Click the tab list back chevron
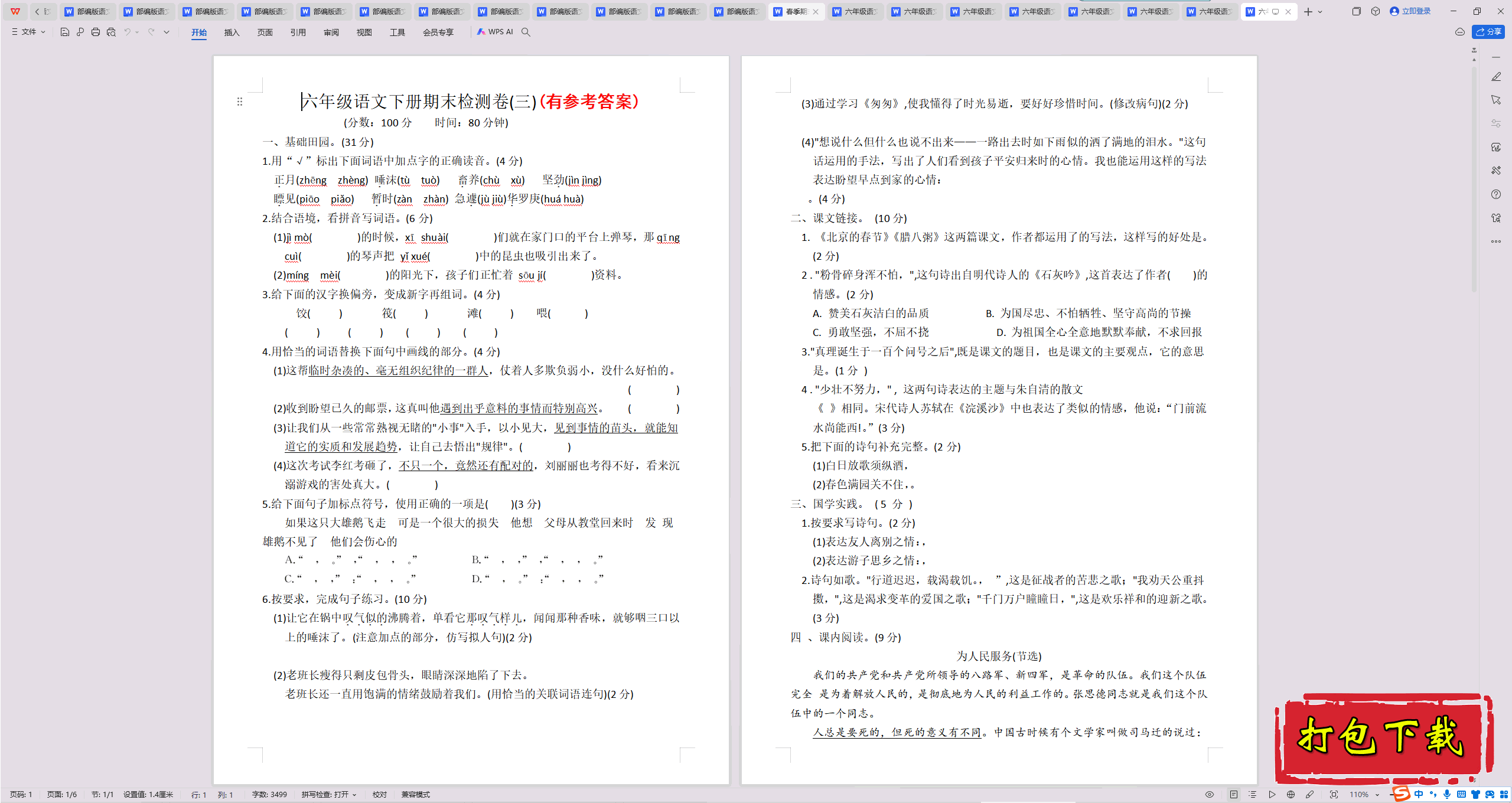The height and width of the screenshot is (803, 1512). 37,11
